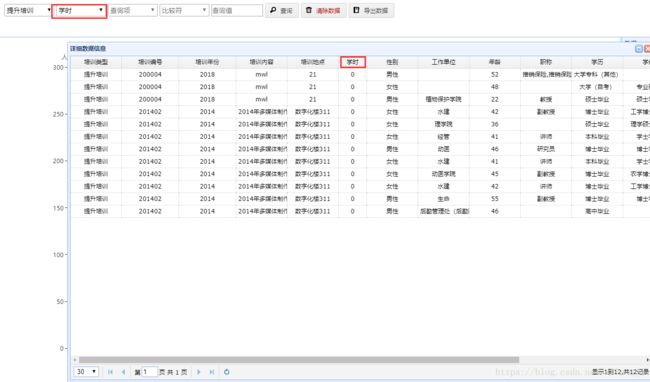650x382 pixels.
Task: Open the 学时 statistics dropdown
Action: [x=80, y=11]
